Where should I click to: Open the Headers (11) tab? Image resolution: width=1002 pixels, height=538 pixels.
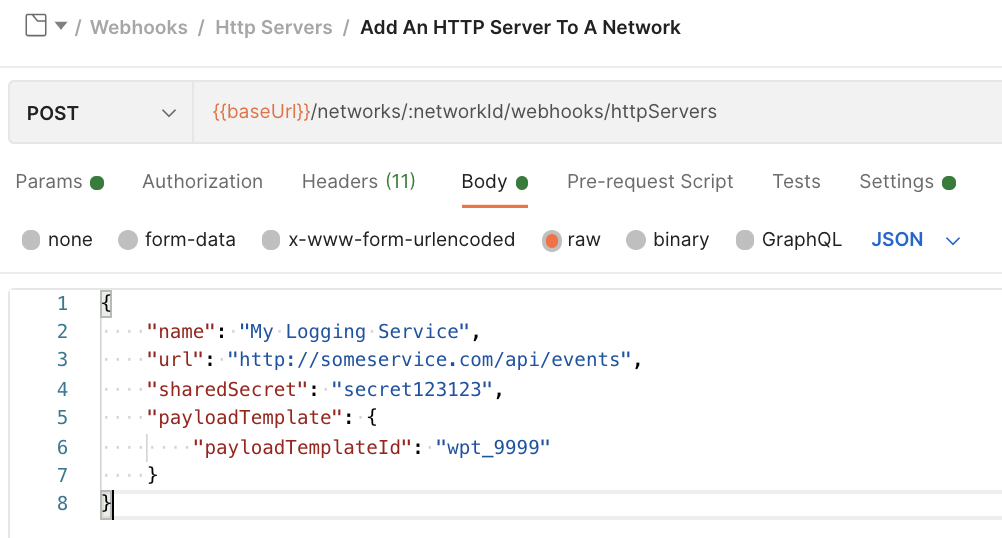click(358, 182)
